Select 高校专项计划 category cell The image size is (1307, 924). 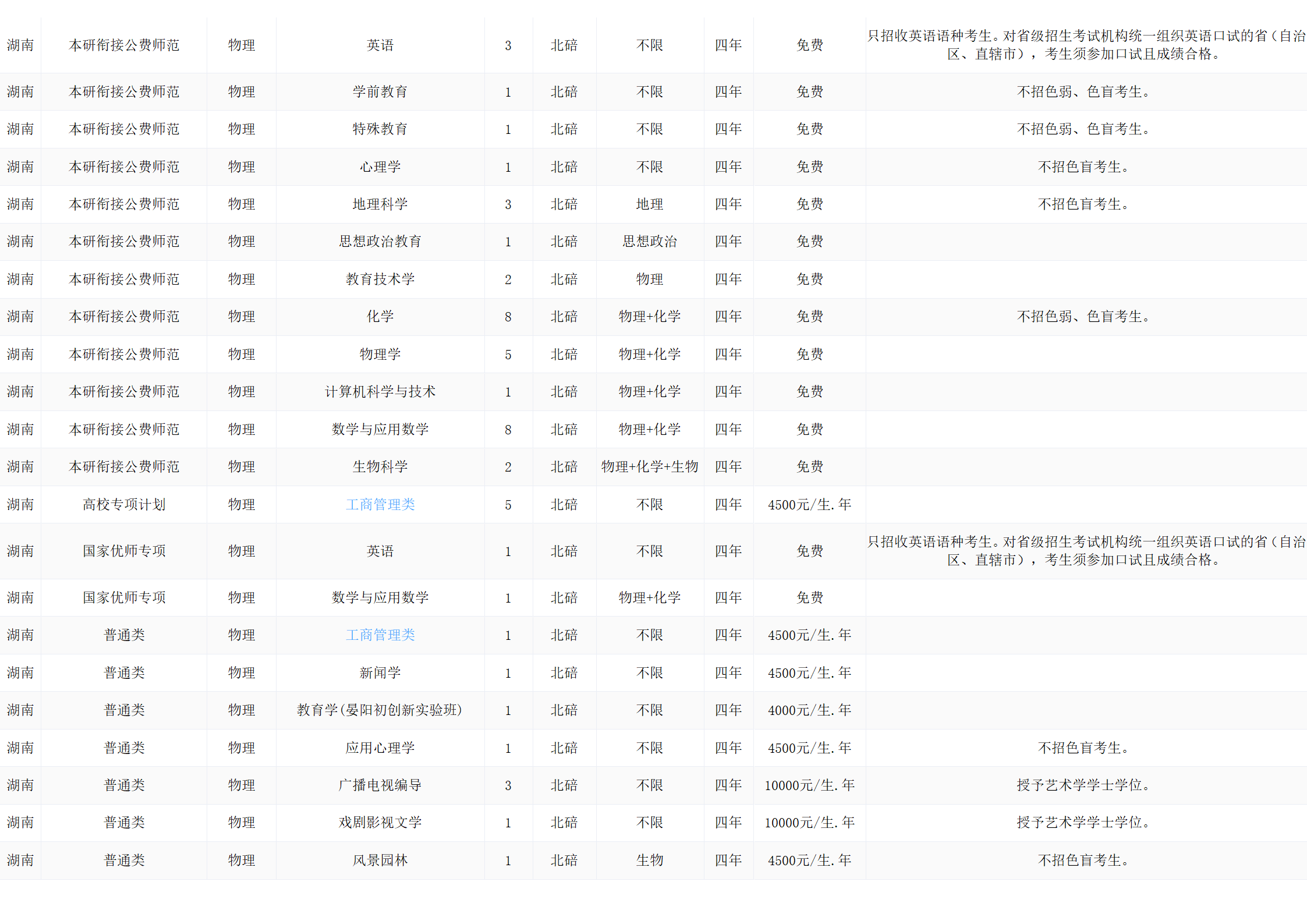pyautogui.click(x=124, y=504)
